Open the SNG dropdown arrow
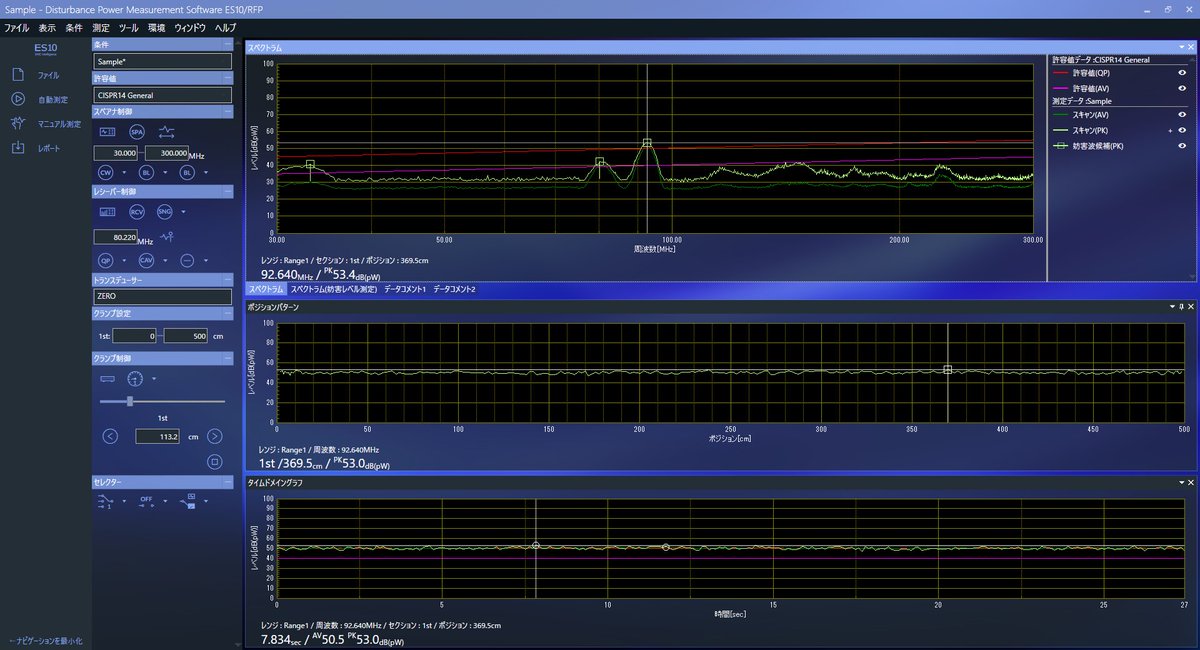Image resolution: width=1200 pixels, height=650 pixels. [x=183, y=211]
